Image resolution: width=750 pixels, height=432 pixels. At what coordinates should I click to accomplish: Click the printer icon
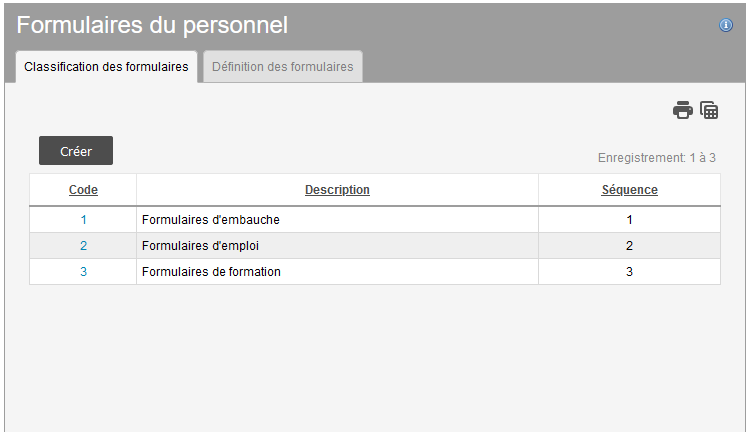click(x=683, y=110)
